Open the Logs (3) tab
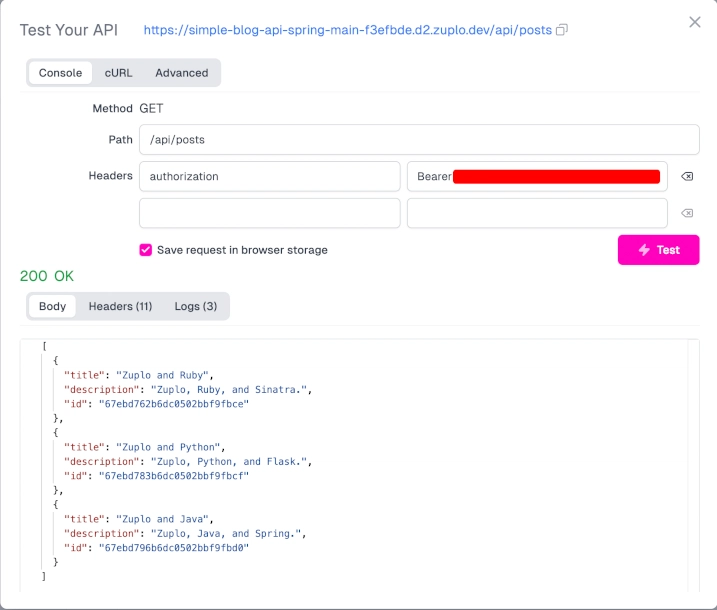Viewport: 717px width, 610px height. 196,306
